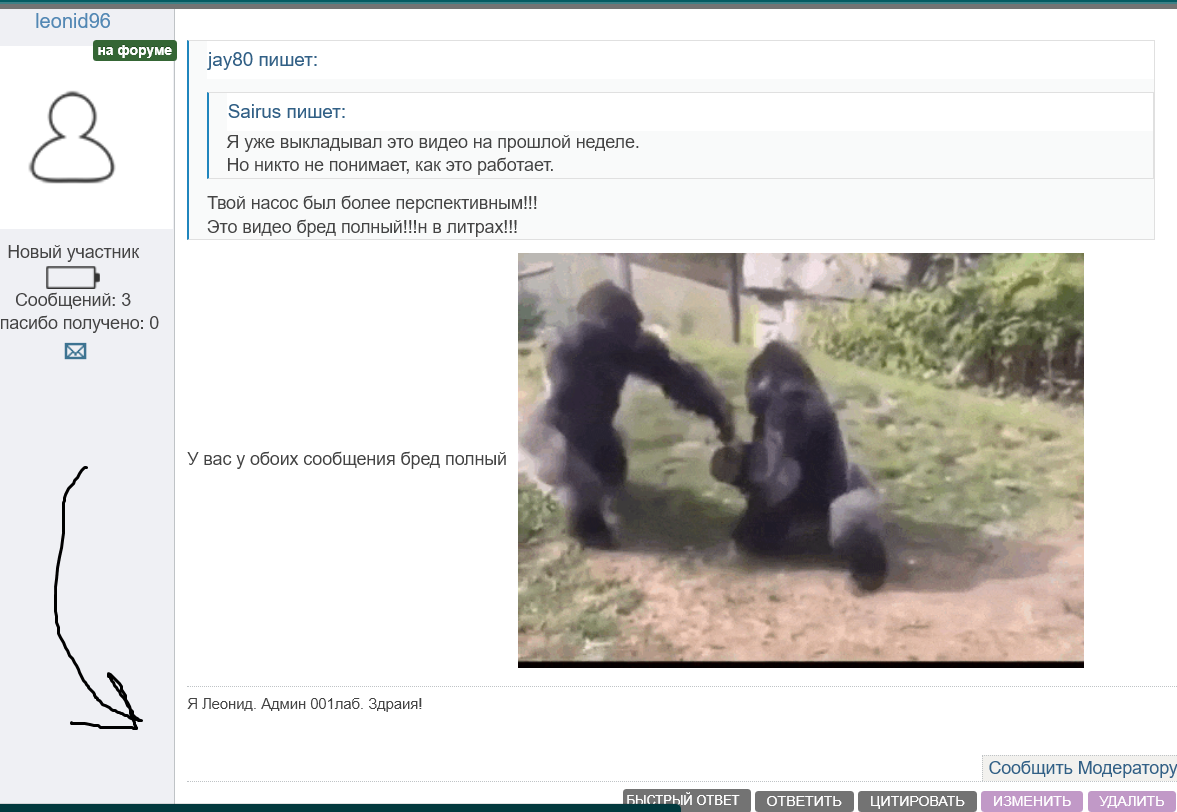The image size is (1177, 812).
Task: Click text 'У вас у обоих сообщения бред полный'
Action: [347, 459]
